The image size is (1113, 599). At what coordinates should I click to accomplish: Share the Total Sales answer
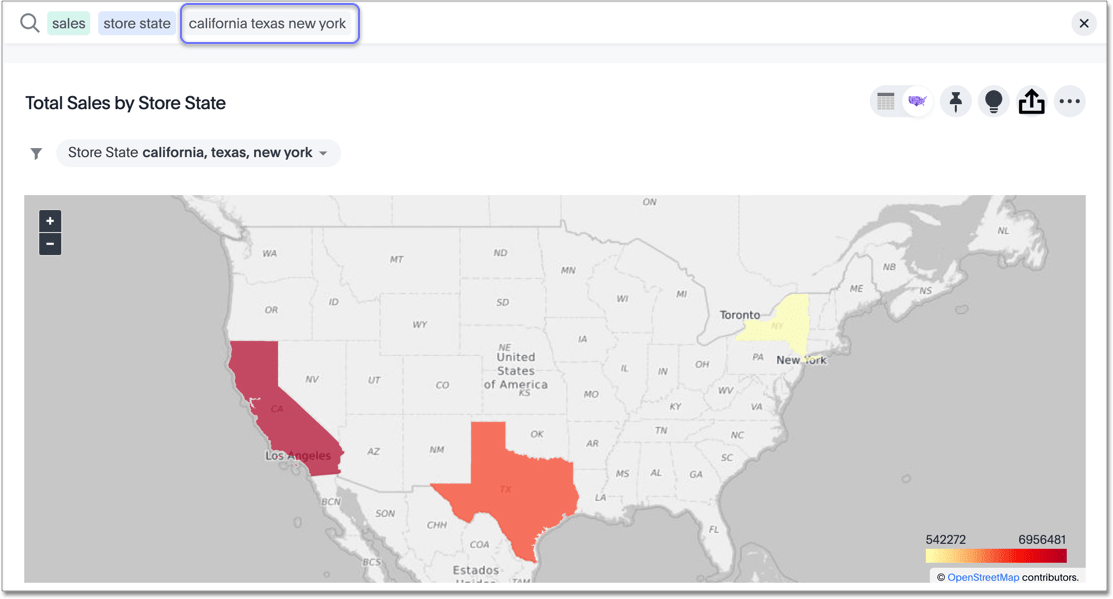click(x=1031, y=101)
